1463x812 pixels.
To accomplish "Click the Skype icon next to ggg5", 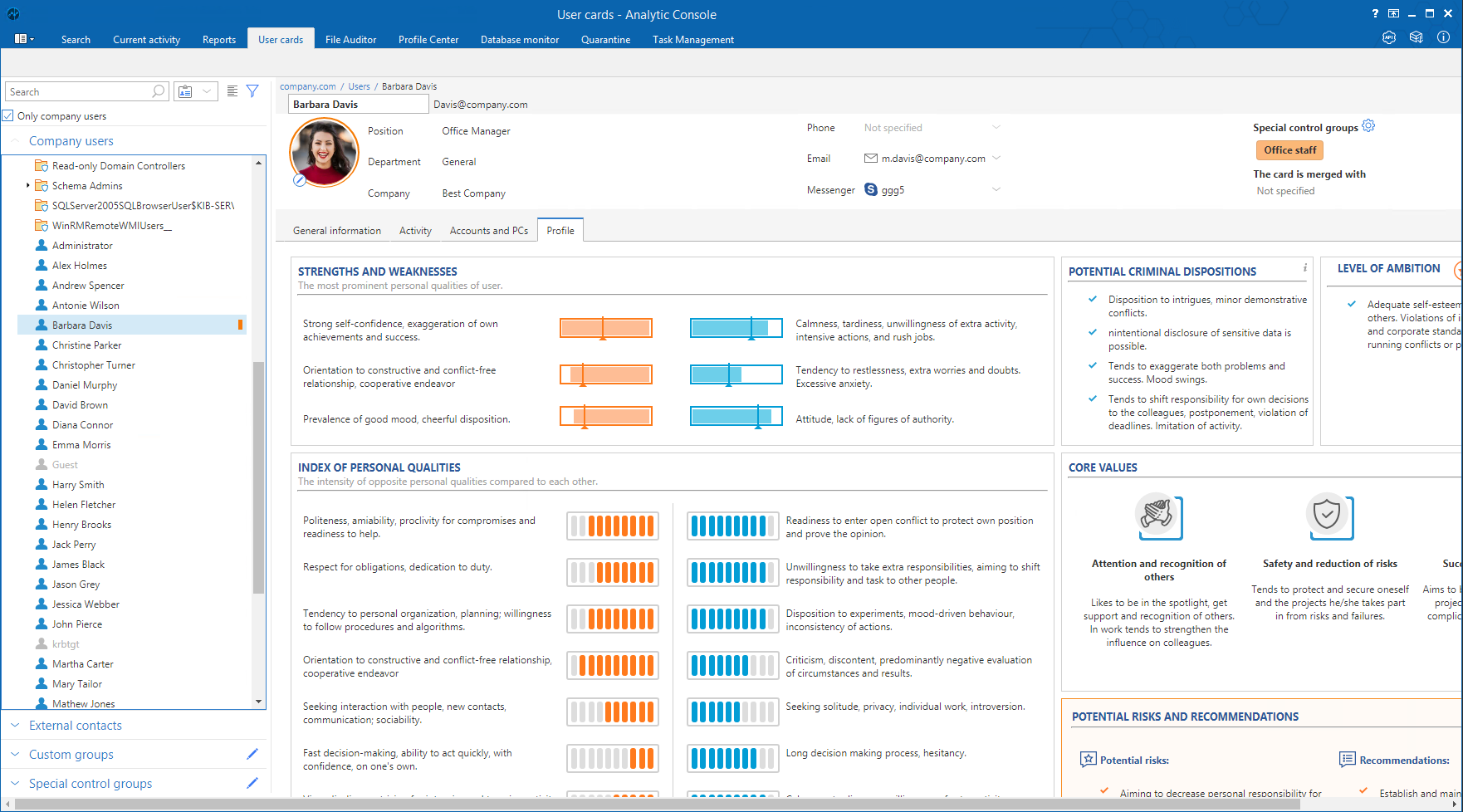I will 871,189.
